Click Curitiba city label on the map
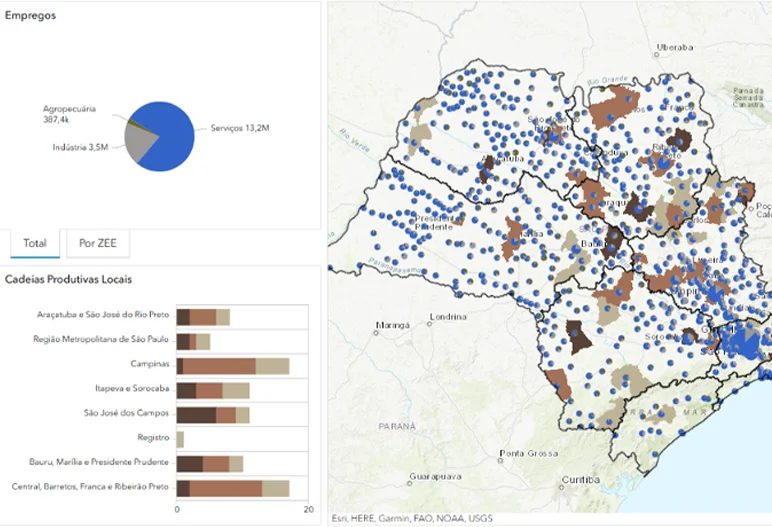The image size is (772, 527). pyautogui.click(x=581, y=480)
